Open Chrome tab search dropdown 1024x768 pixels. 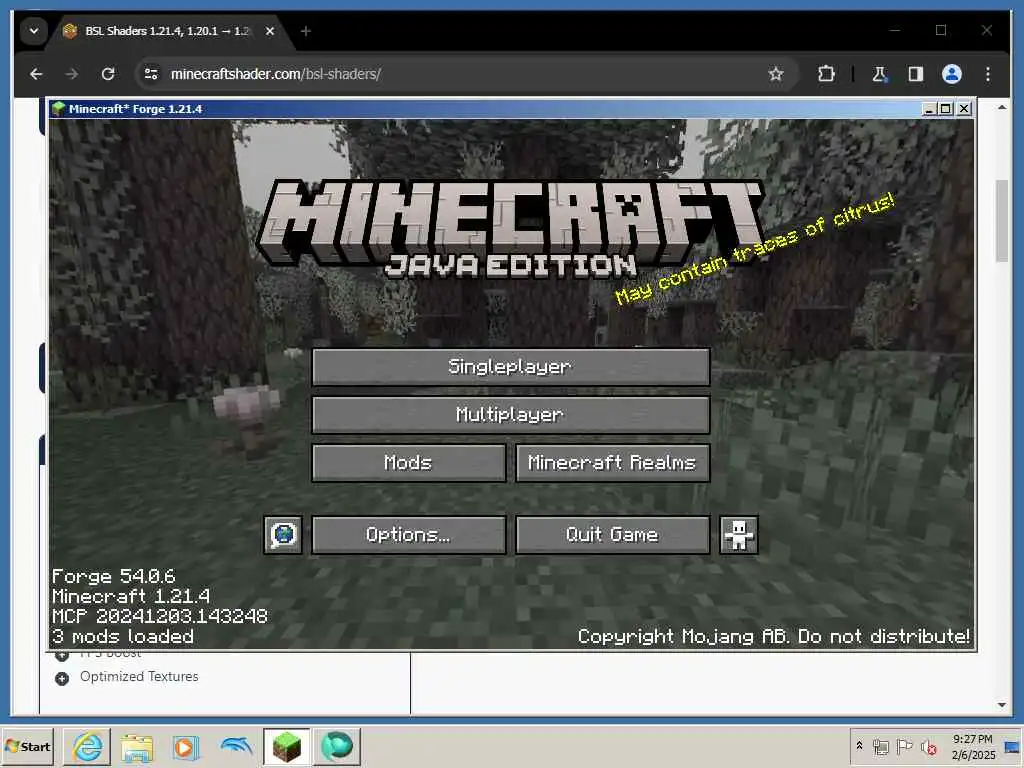(34, 31)
